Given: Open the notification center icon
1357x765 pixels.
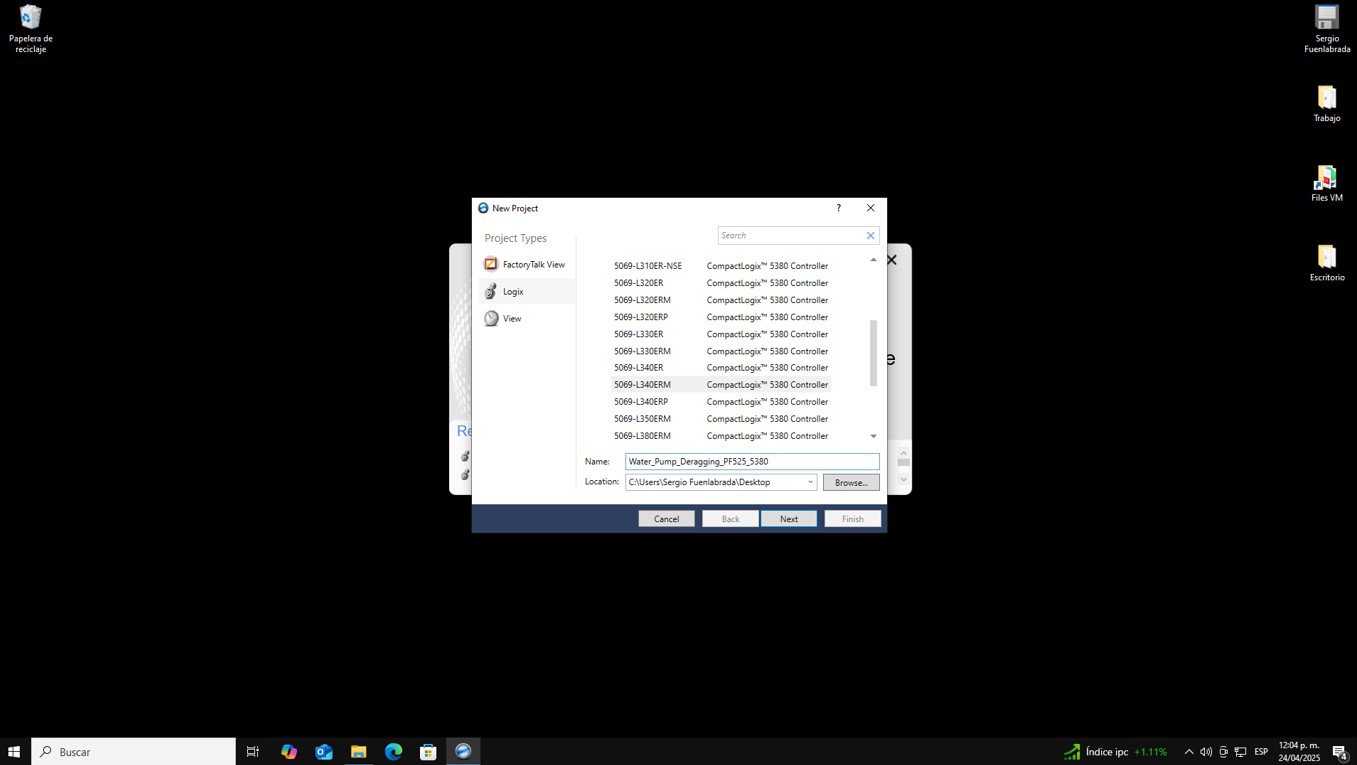Looking at the screenshot, I should tap(1340, 752).
